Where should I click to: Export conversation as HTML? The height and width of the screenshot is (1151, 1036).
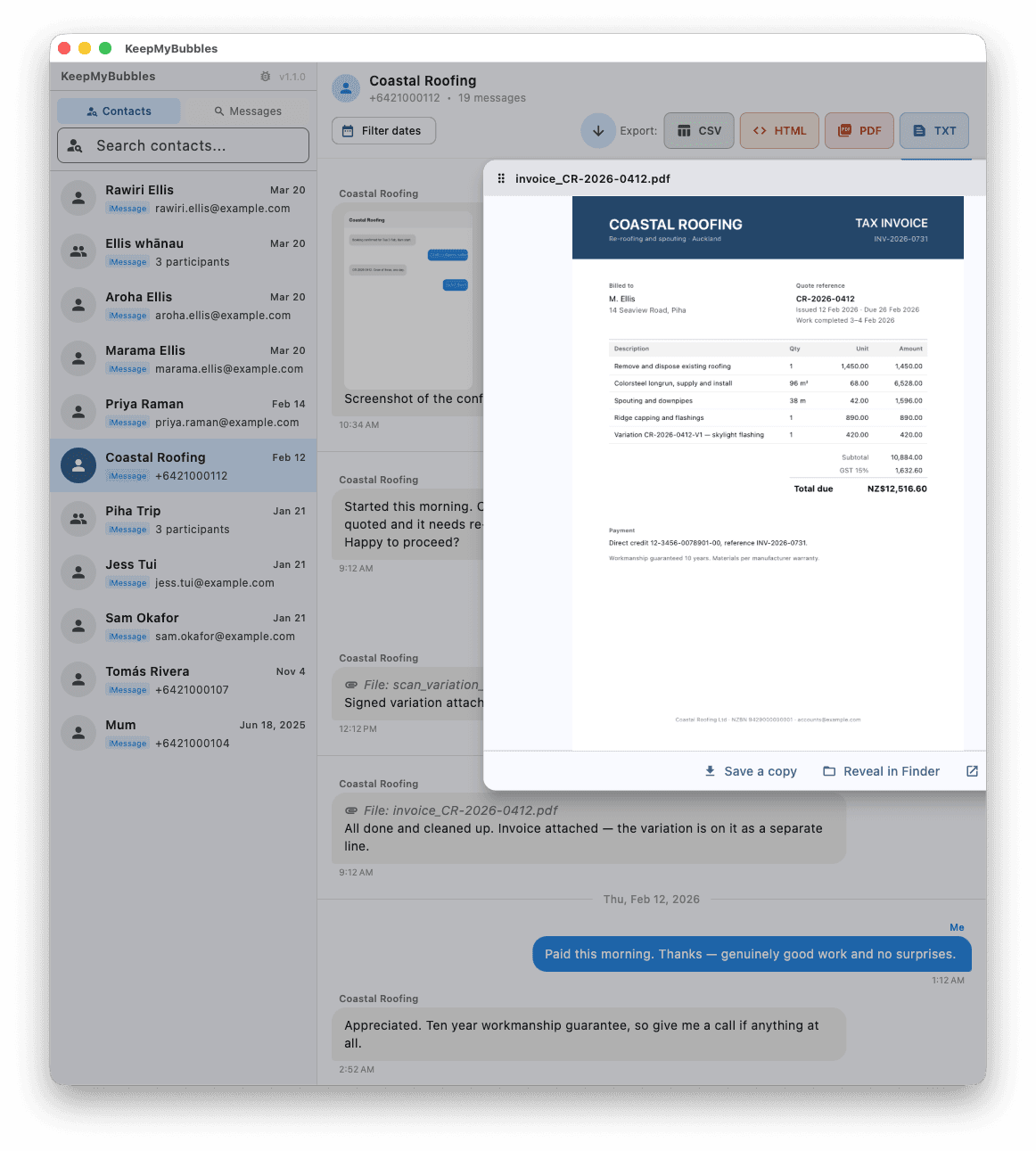[779, 131]
